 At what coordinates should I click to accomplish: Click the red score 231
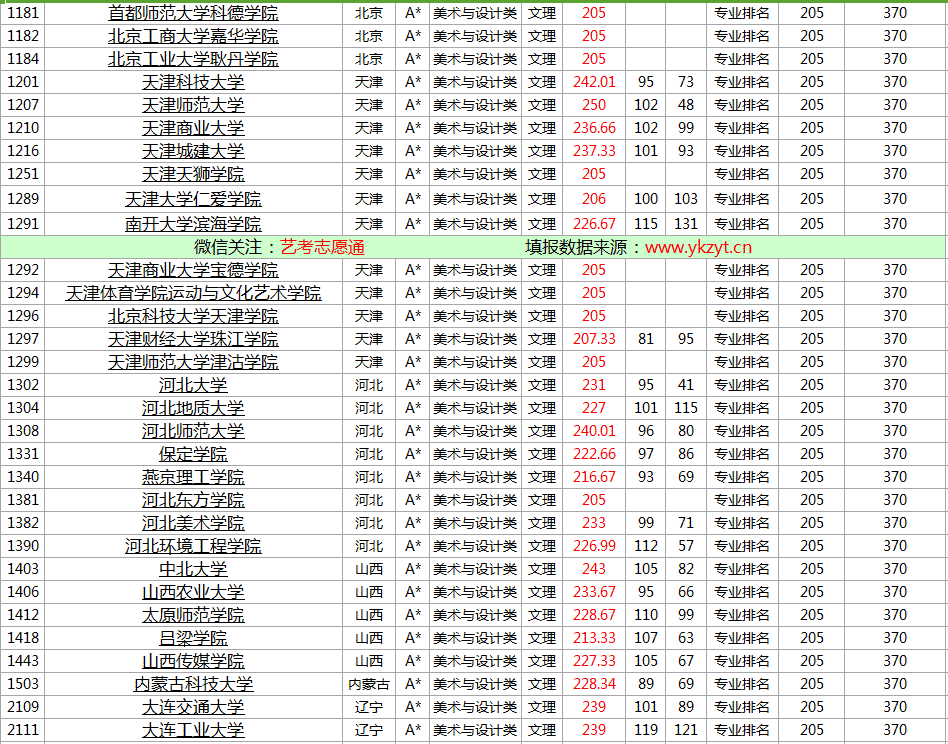tap(594, 385)
